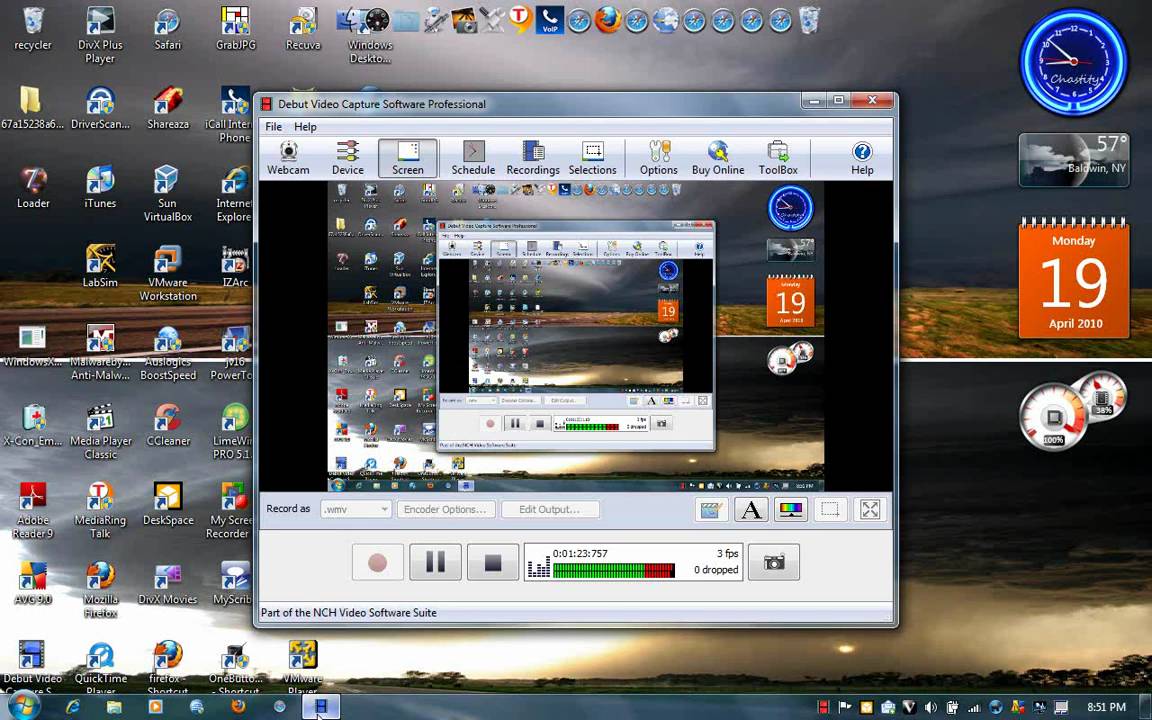Viewport: 1152px width, 720px height.
Task: Click the dashed rectangle selection icon
Action: (x=830, y=509)
